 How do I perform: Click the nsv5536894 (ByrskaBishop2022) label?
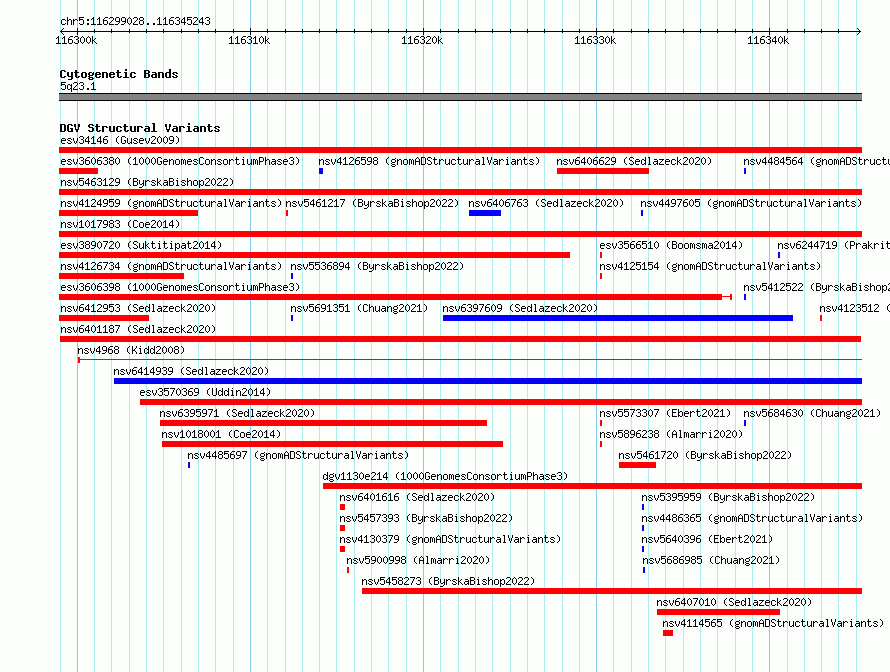pyautogui.click(x=377, y=266)
